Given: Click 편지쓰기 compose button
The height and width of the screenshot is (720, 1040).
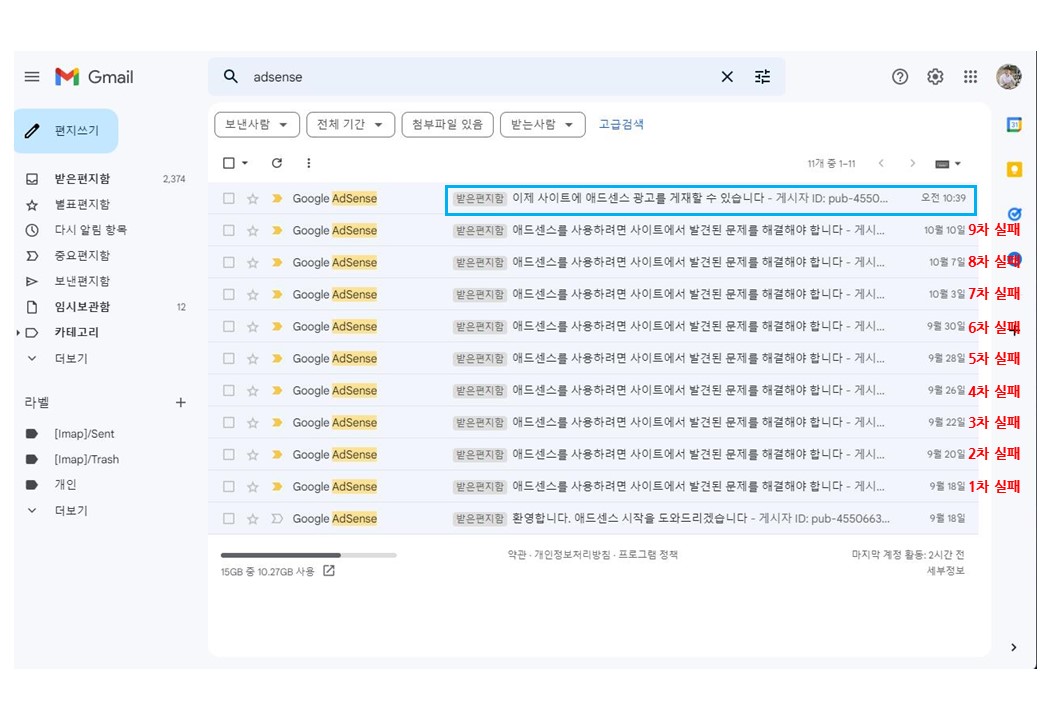Looking at the screenshot, I should (x=66, y=131).
